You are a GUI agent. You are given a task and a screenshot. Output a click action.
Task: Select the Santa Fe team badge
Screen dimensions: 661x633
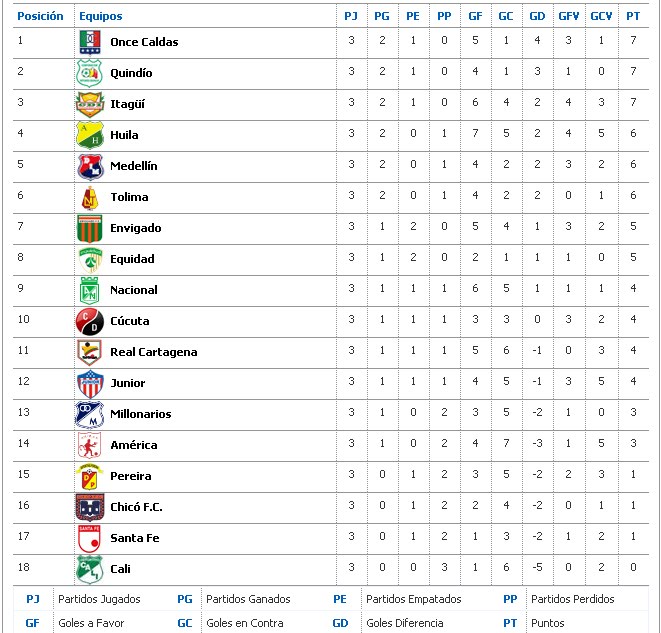click(89, 539)
